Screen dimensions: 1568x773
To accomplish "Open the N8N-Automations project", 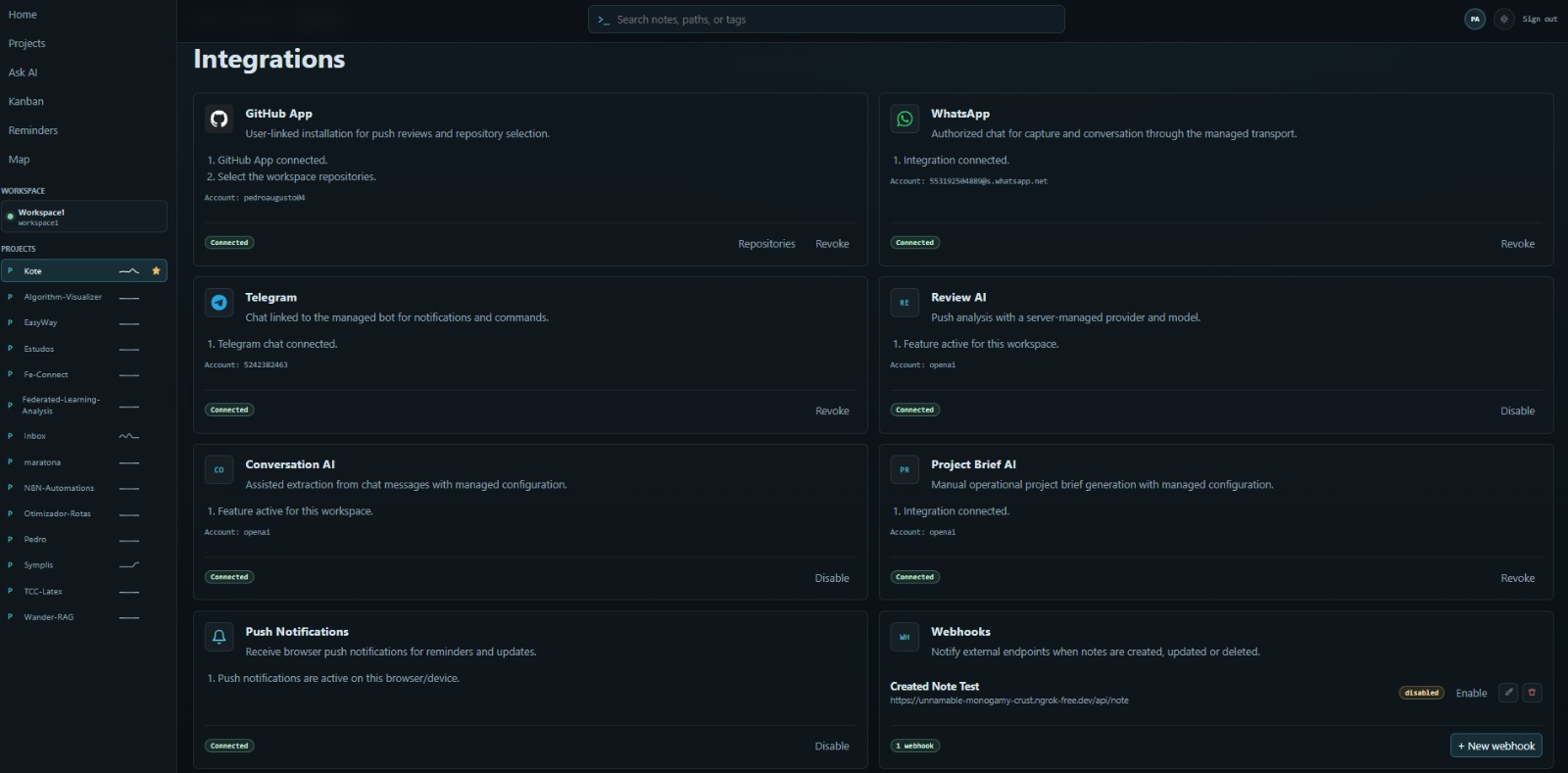I will tap(59, 488).
